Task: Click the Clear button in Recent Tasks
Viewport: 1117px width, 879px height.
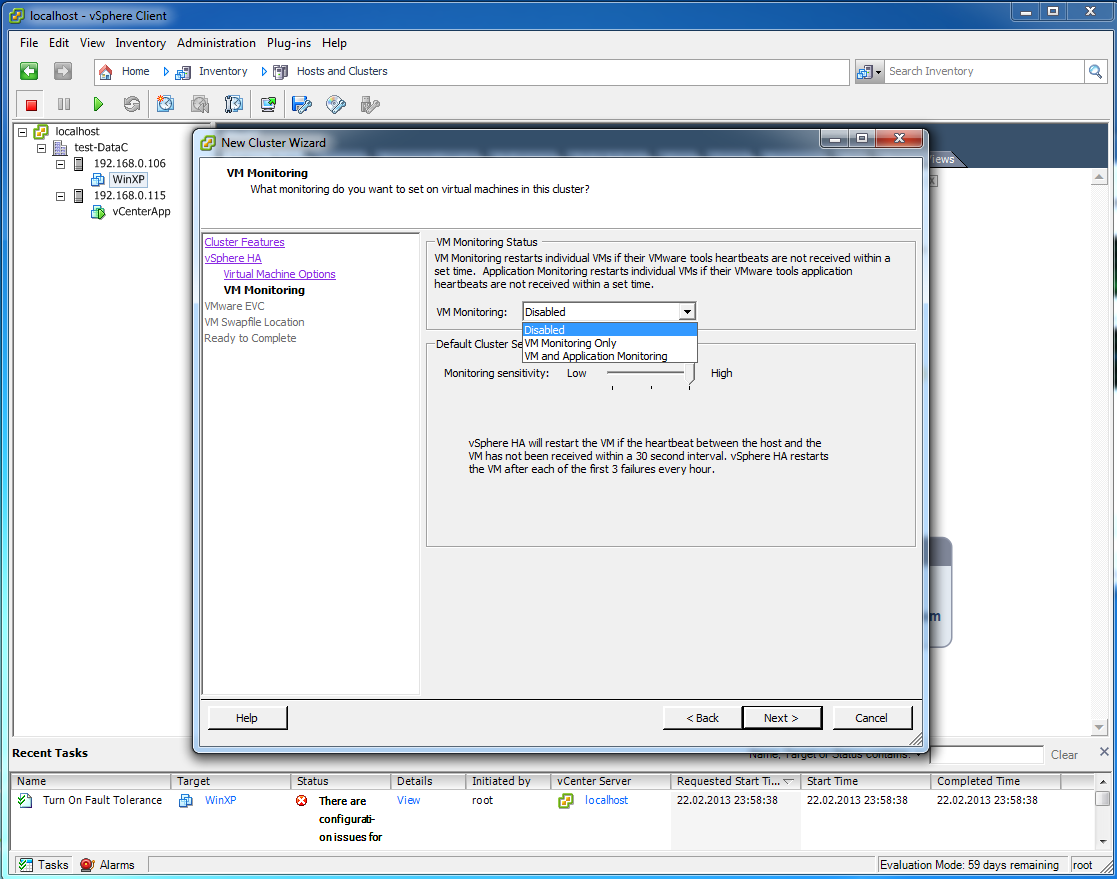Action: tap(1064, 755)
